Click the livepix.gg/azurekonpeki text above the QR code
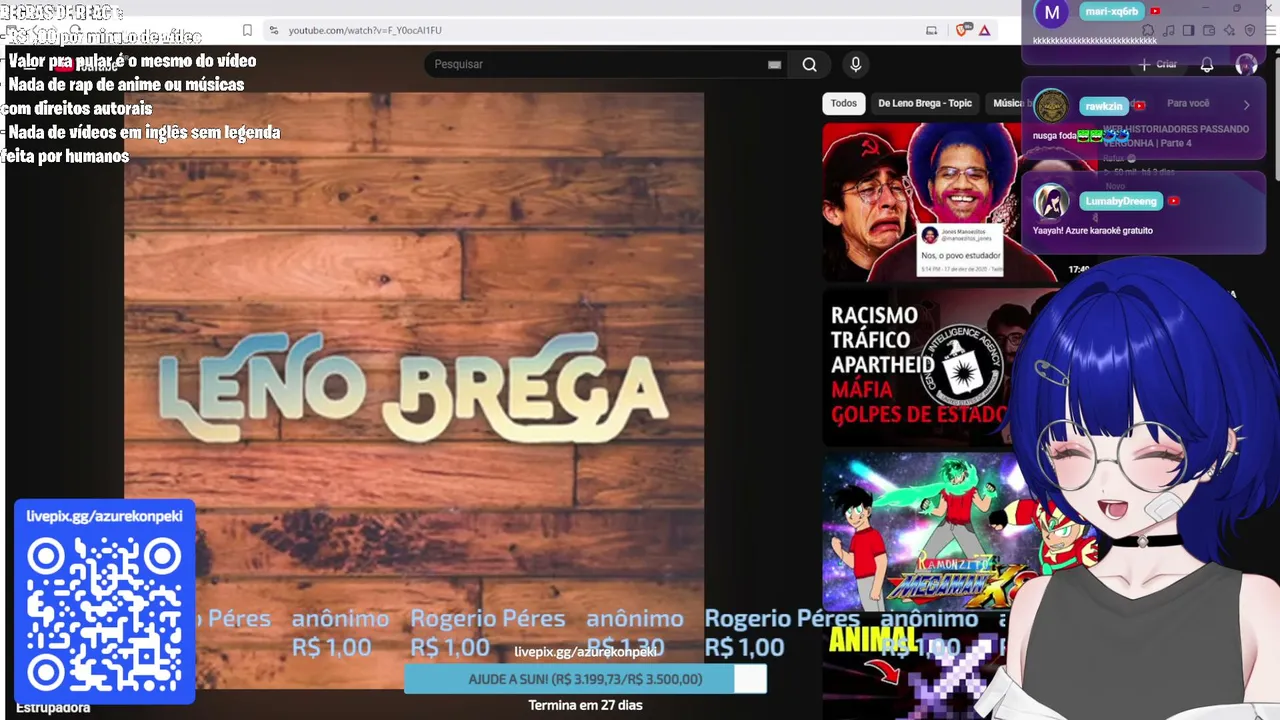The width and height of the screenshot is (1280, 720). pyautogui.click(x=104, y=516)
